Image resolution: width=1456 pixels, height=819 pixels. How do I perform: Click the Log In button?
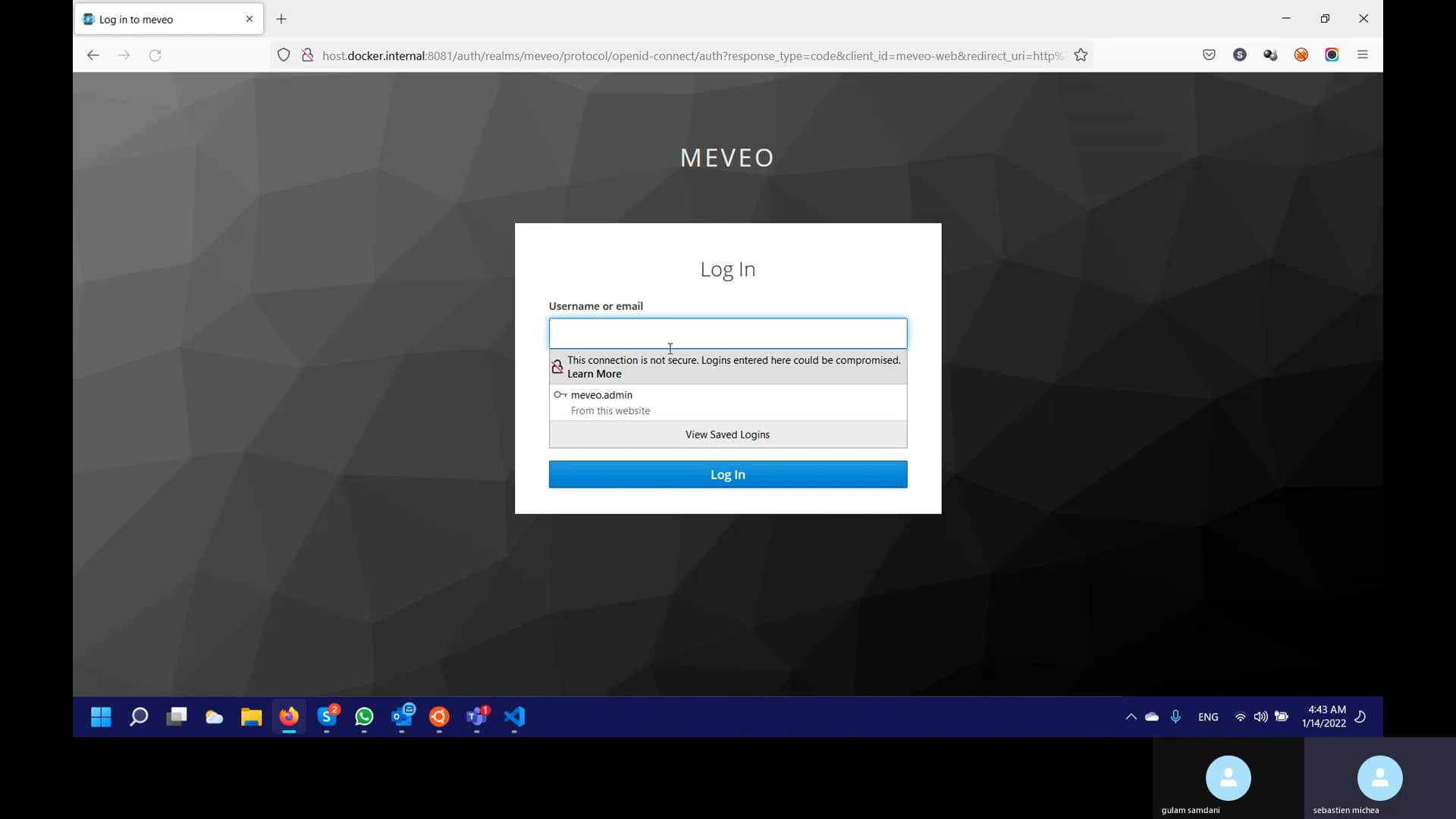click(728, 475)
